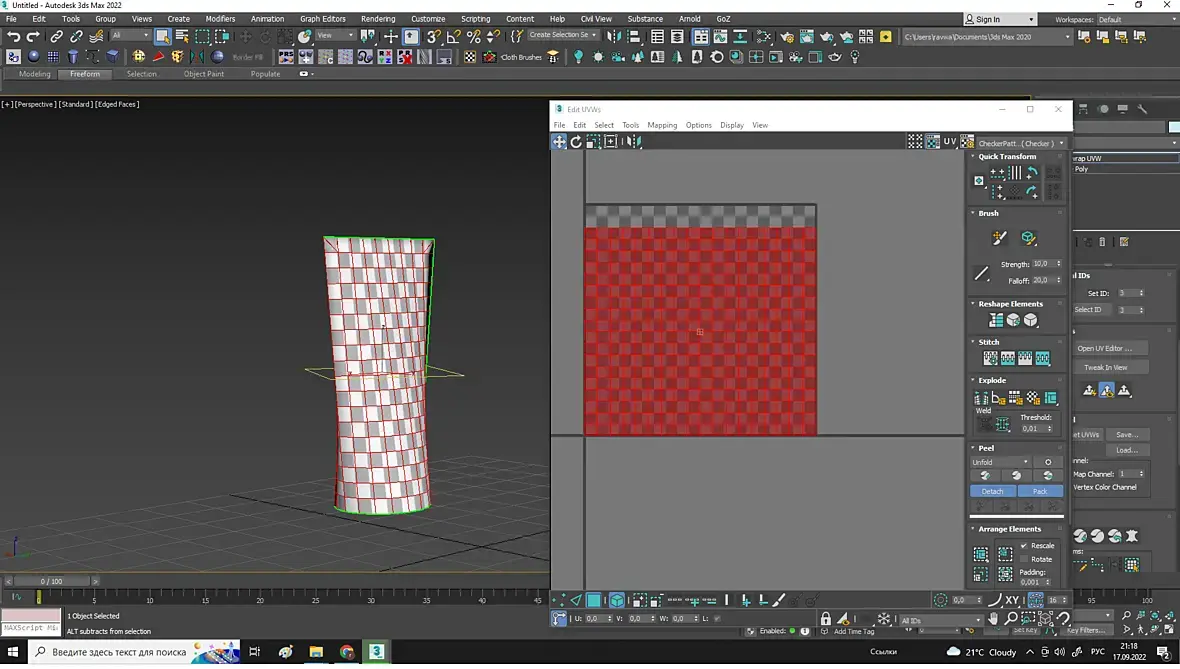Click the Paint Move brush icon
This screenshot has width=1180, height=669.
pyautogui.click(x=998, y=238)
